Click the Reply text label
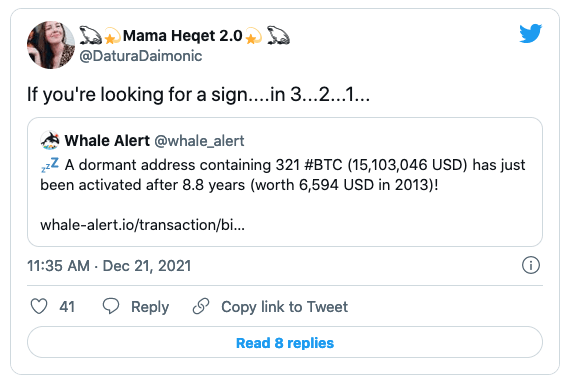Image resolution: width=567 pixels, height=382 pixels. [150, 307]
